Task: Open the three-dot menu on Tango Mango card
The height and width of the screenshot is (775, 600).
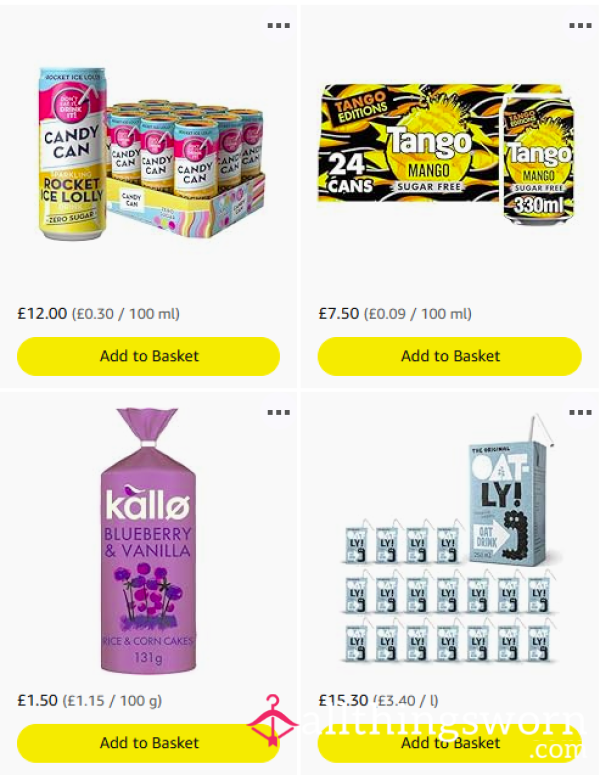Action: (x=580, y=25)
